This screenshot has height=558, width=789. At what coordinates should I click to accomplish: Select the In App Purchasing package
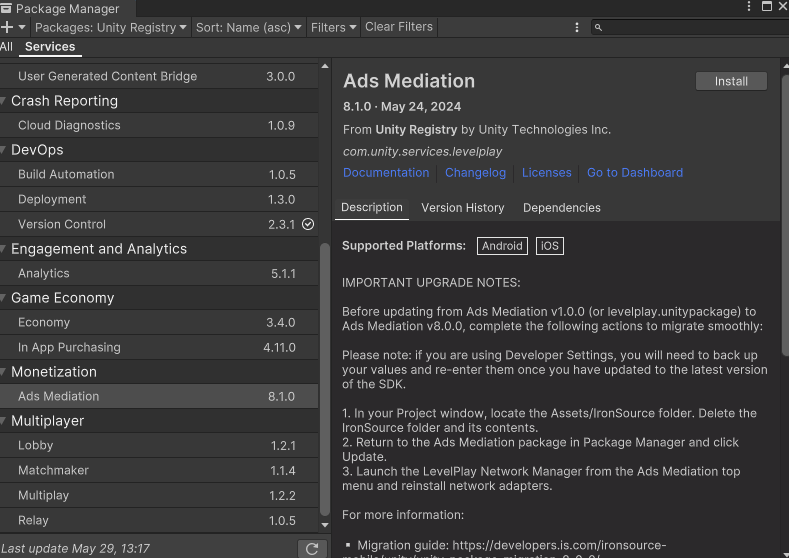pyautogui.click(x=159, y=348)
